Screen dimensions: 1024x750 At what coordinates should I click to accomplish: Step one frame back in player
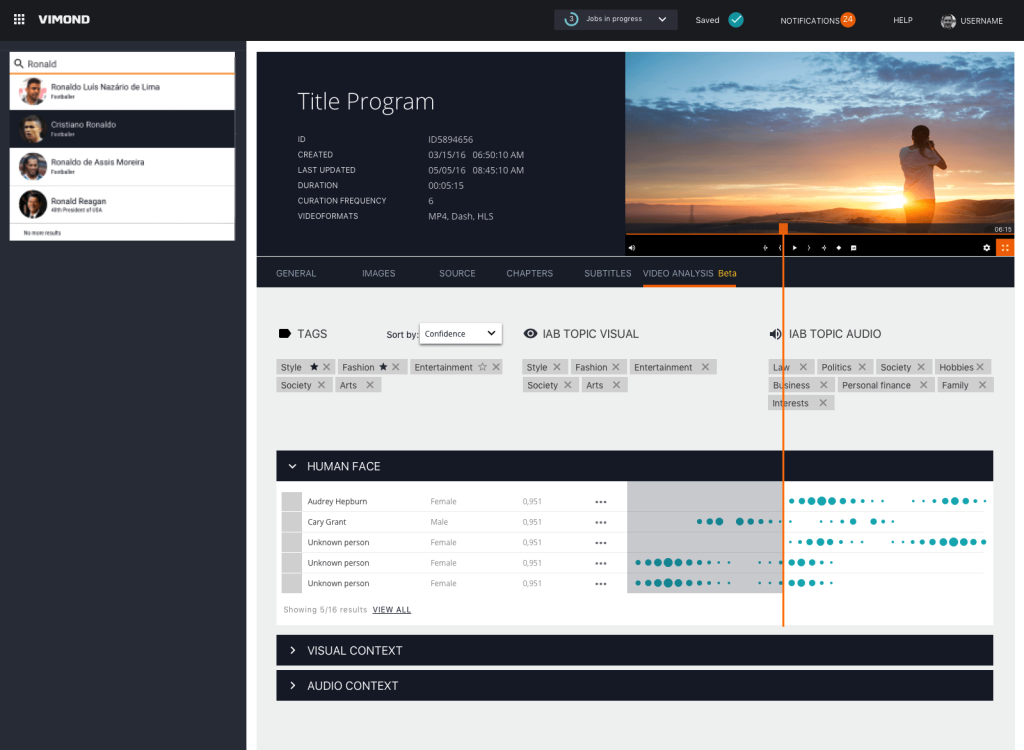(780, 248)
